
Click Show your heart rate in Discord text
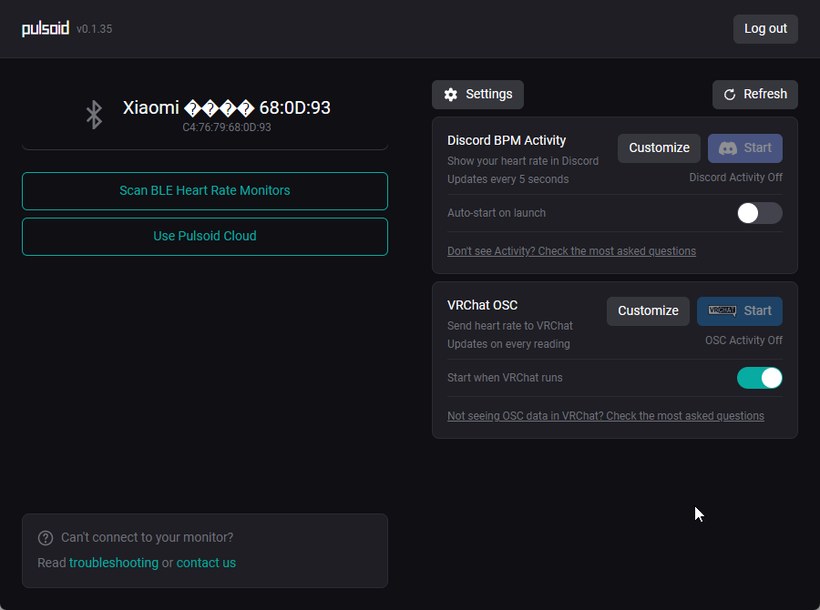[x=522, y=161]
